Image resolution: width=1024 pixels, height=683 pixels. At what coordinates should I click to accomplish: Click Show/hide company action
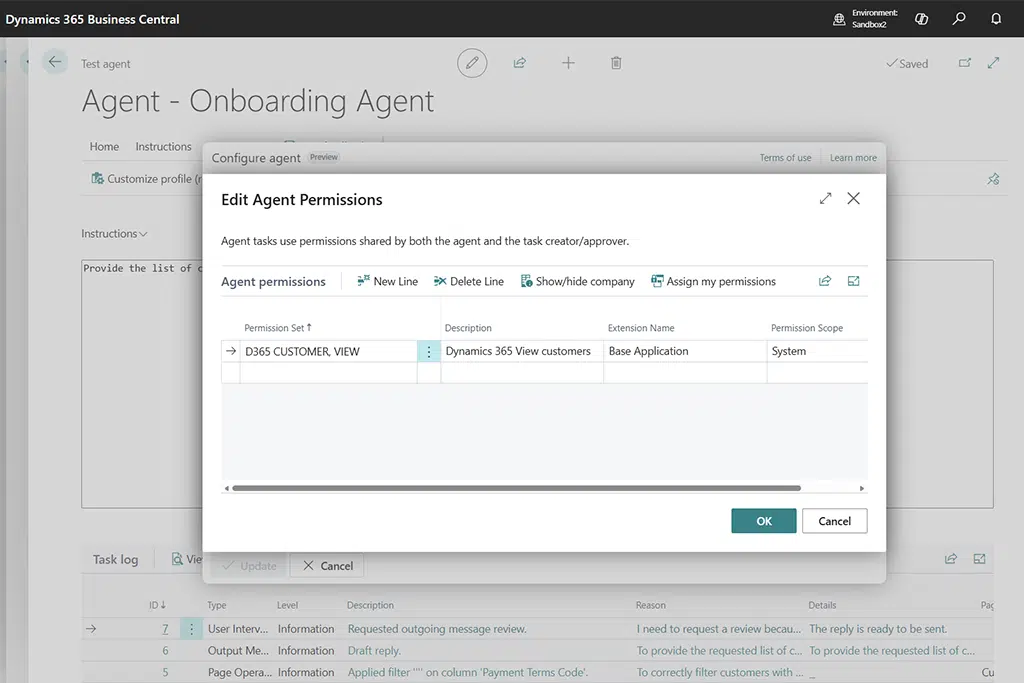pyautogui.click(x=577, y=281)
